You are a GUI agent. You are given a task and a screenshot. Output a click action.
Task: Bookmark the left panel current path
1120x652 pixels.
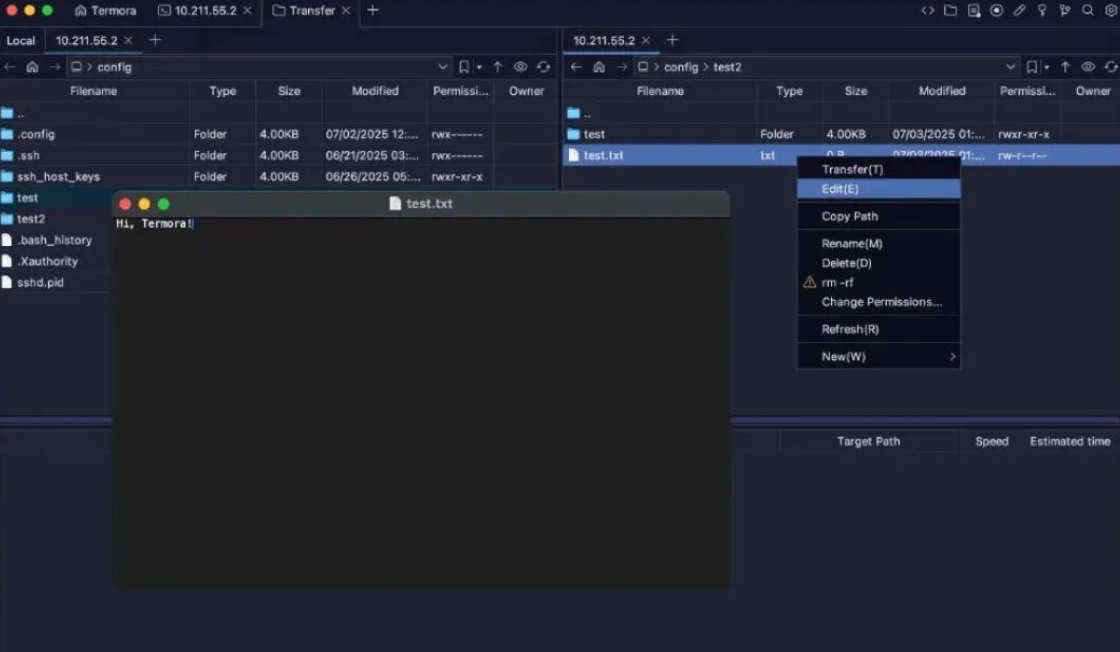click(x=464, y=66)
